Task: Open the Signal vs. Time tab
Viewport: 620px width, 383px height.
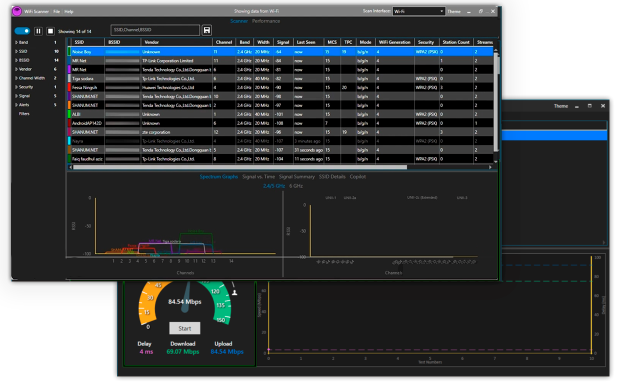Action: [x=258, y=177]
